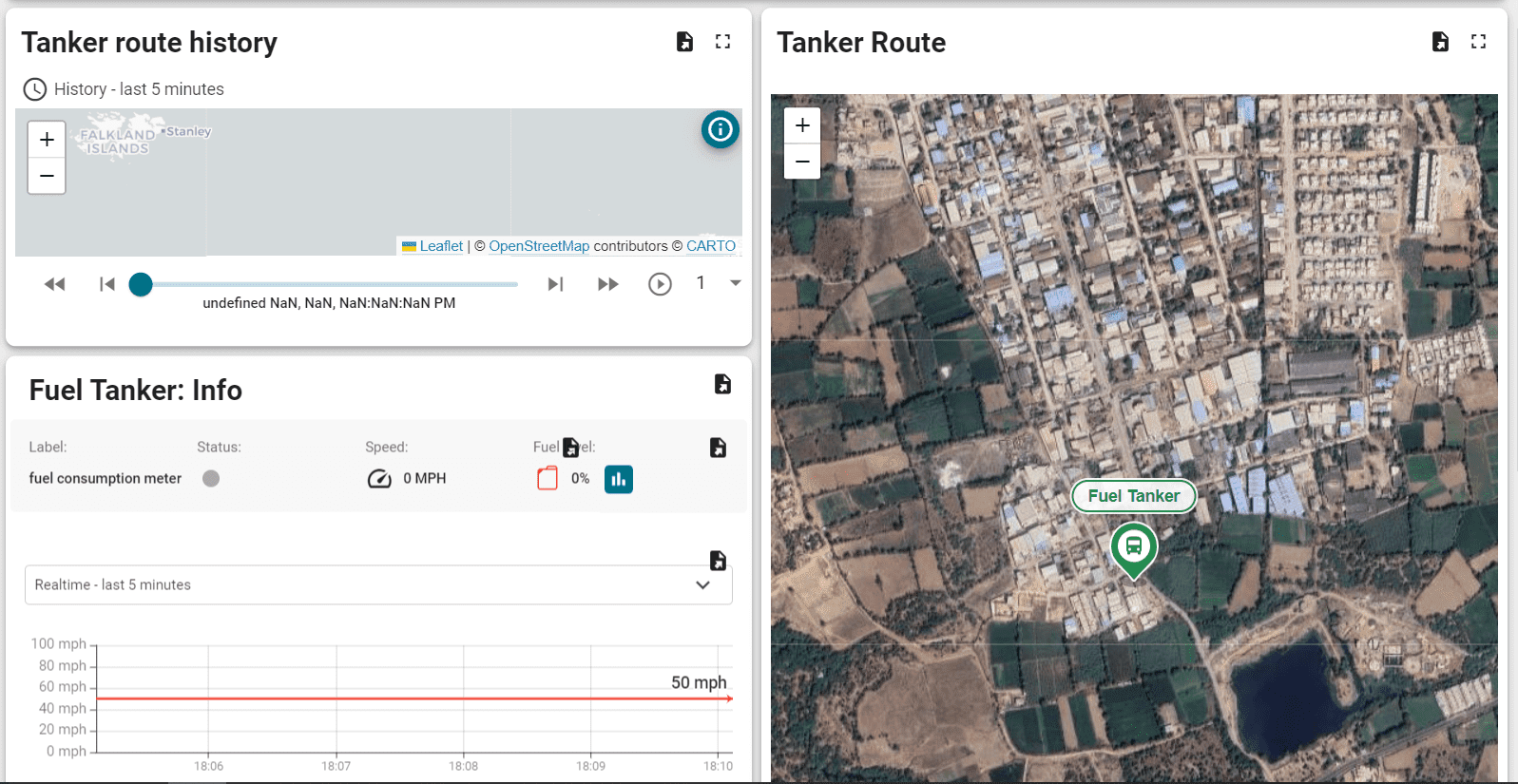Export speed chart data icon
This screenshot has width=1518, height=784.
pos(718,561)
